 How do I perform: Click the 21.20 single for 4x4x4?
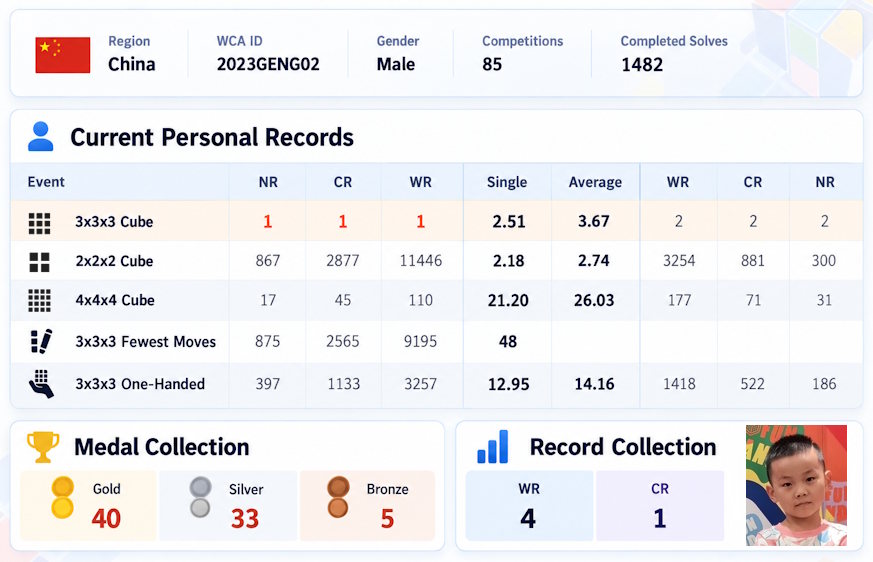(508, 300)
